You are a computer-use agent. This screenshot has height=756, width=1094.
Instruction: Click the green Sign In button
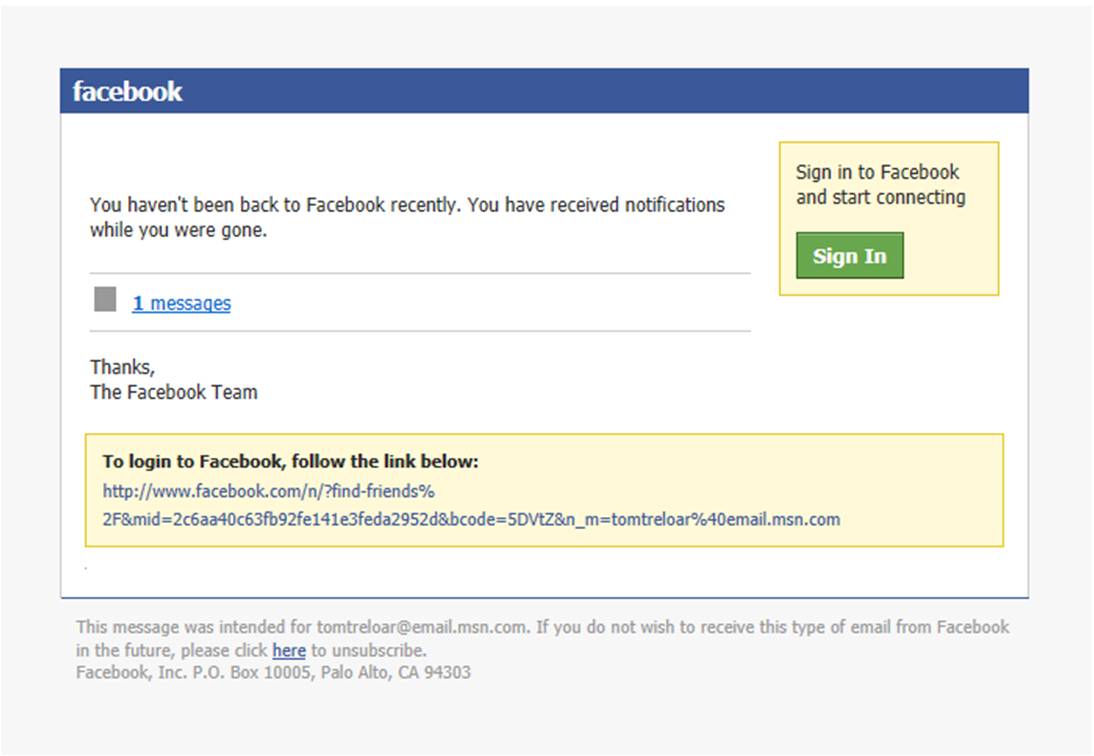coord(849,256)
